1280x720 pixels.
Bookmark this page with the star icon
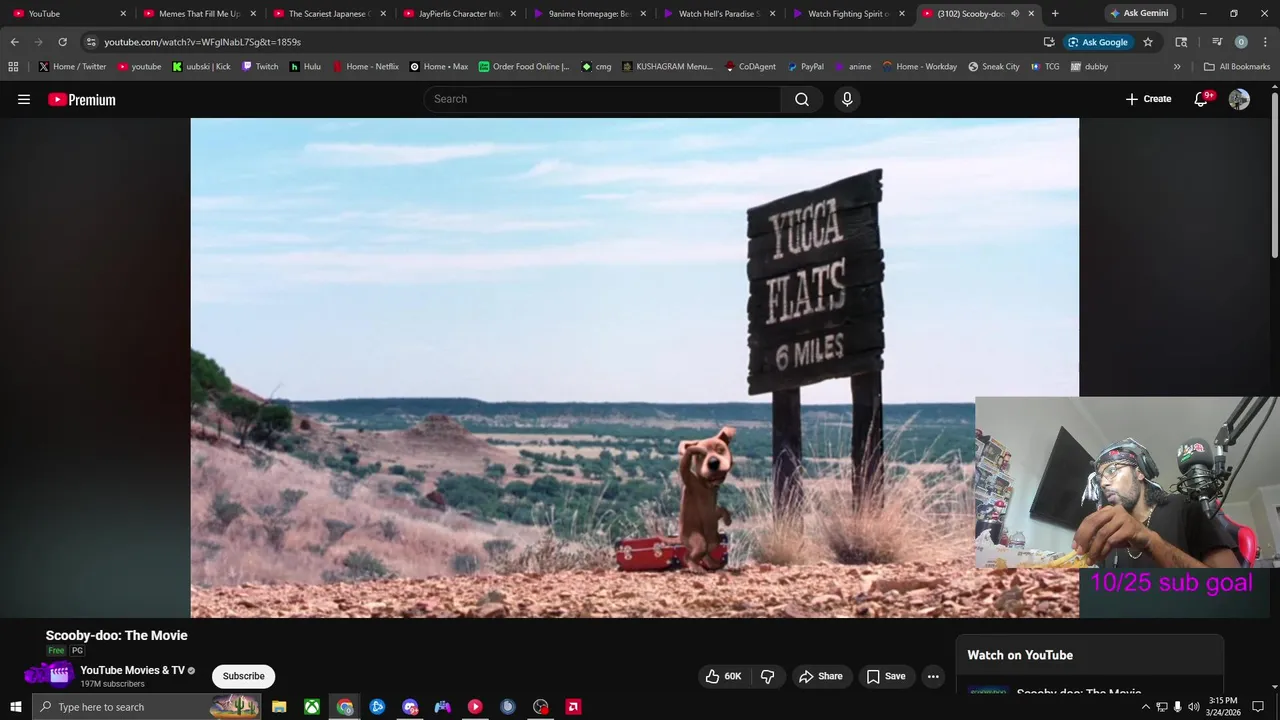(x=1148, y=42)
